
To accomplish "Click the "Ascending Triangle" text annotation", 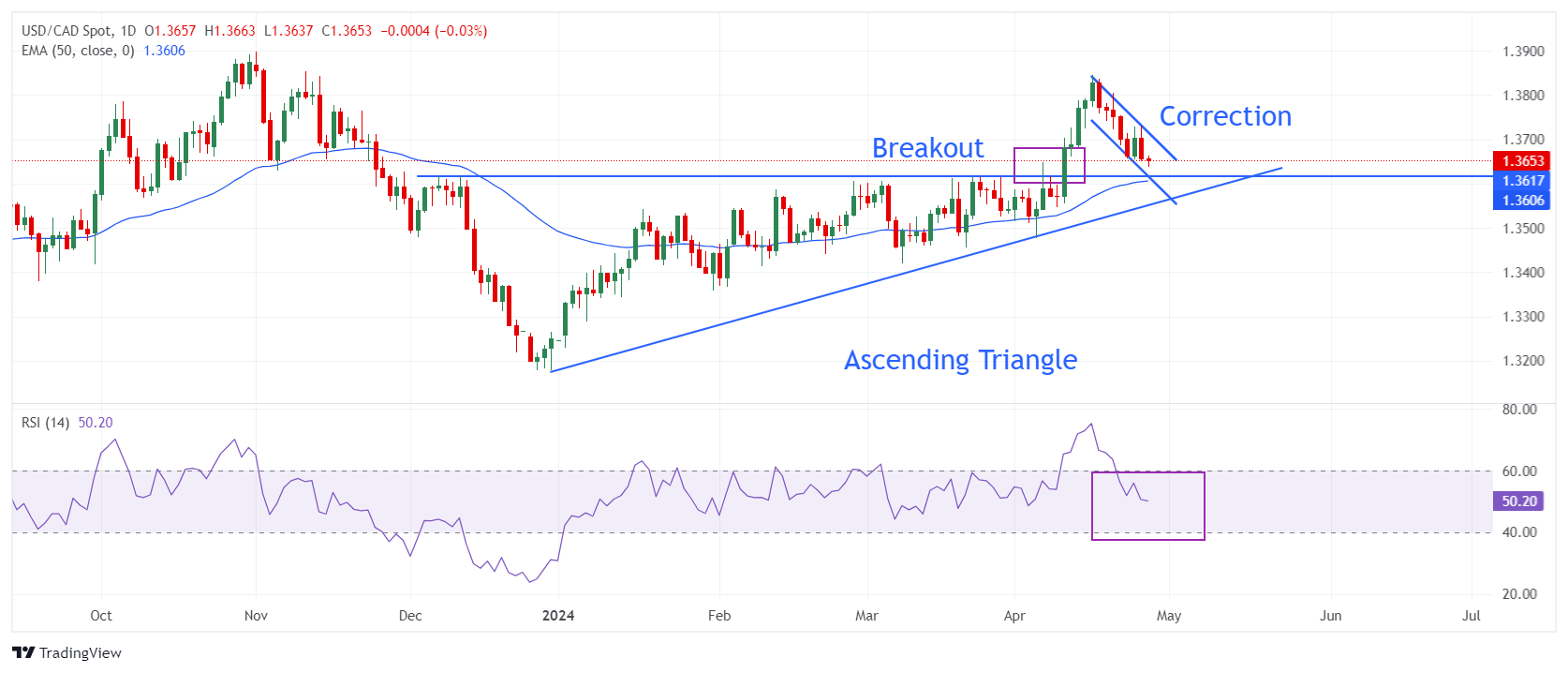I will (960, 360).
